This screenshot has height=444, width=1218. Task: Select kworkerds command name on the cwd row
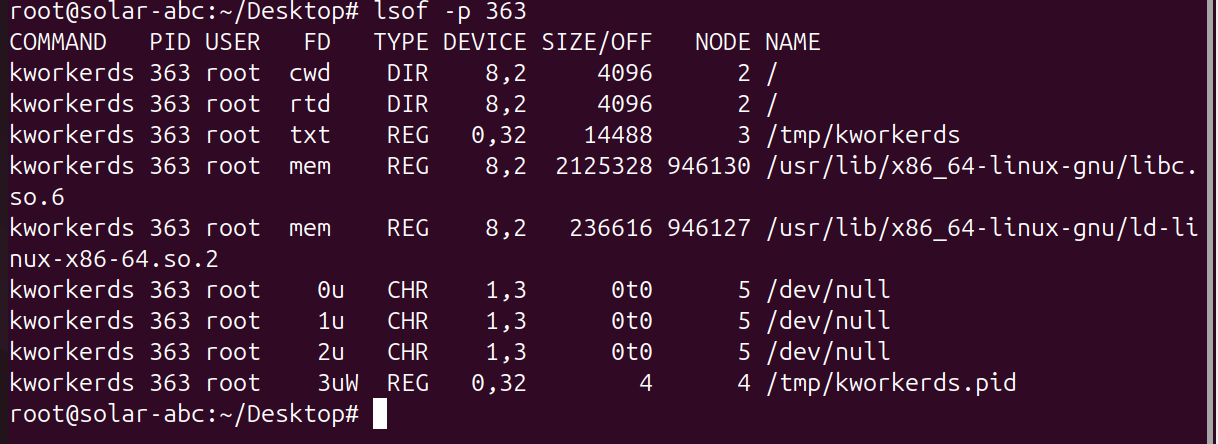coord(71,74)
